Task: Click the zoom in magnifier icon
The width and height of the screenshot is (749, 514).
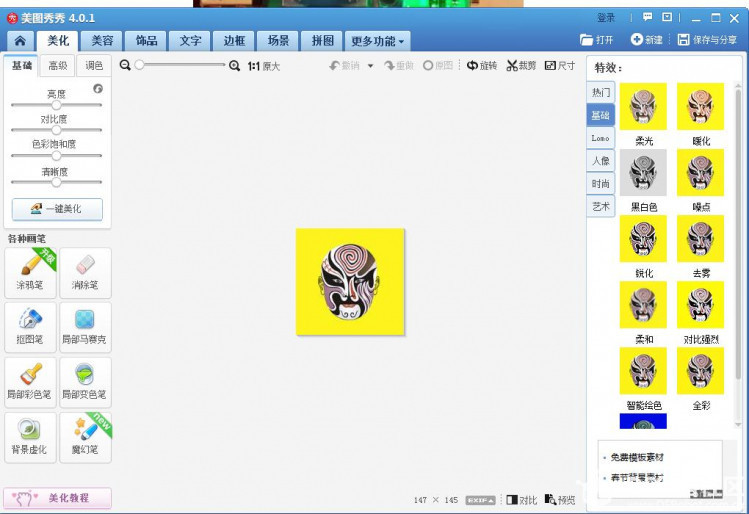Action: 234,65
